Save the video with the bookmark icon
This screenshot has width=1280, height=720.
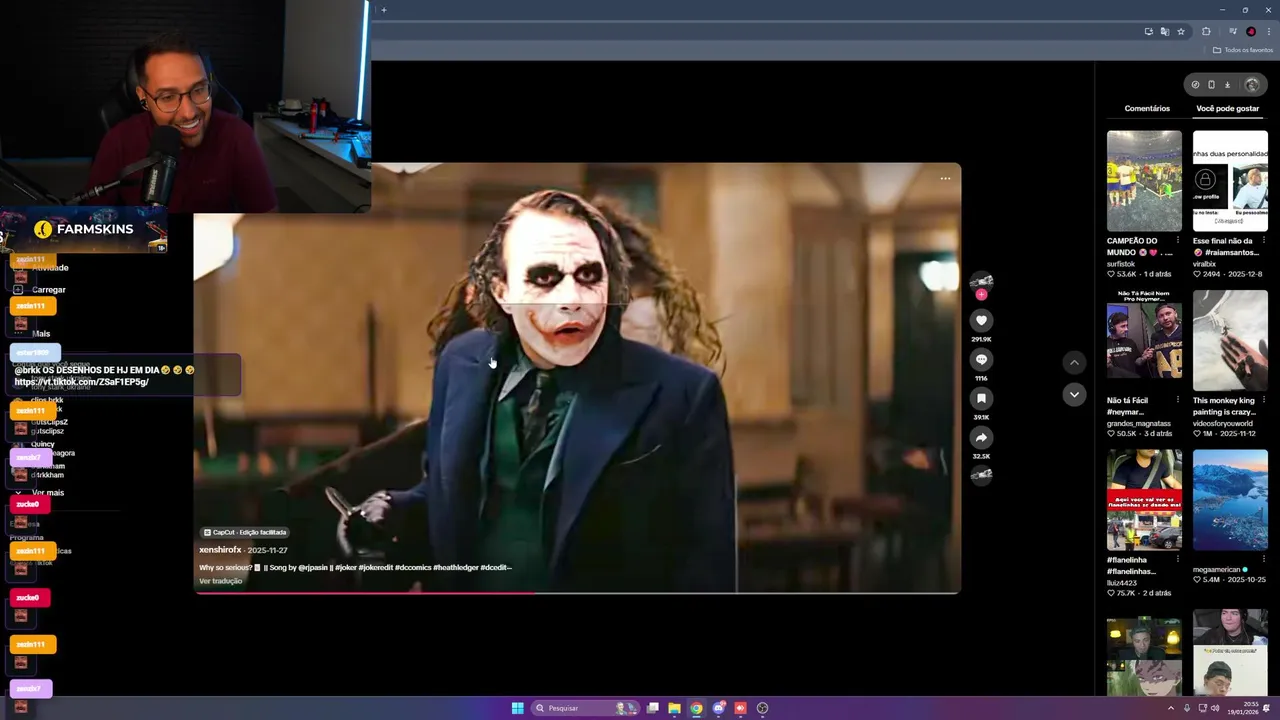(981, 398)
